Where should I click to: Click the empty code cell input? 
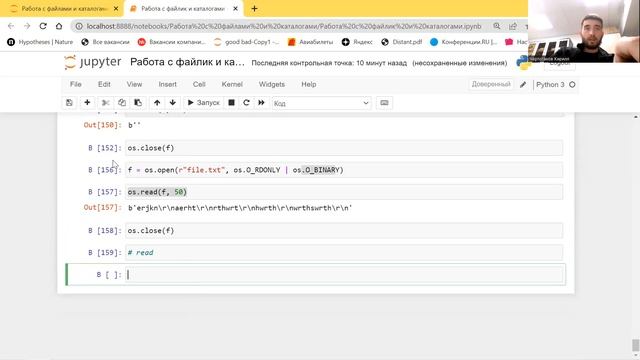pos(344,275)
